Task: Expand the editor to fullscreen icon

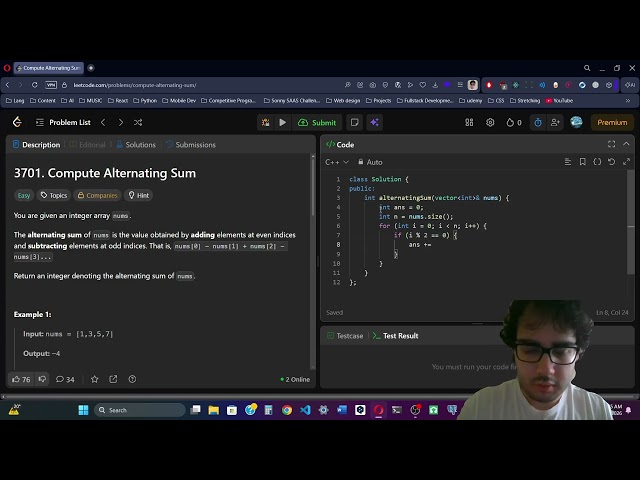Action: coord(627,162)
